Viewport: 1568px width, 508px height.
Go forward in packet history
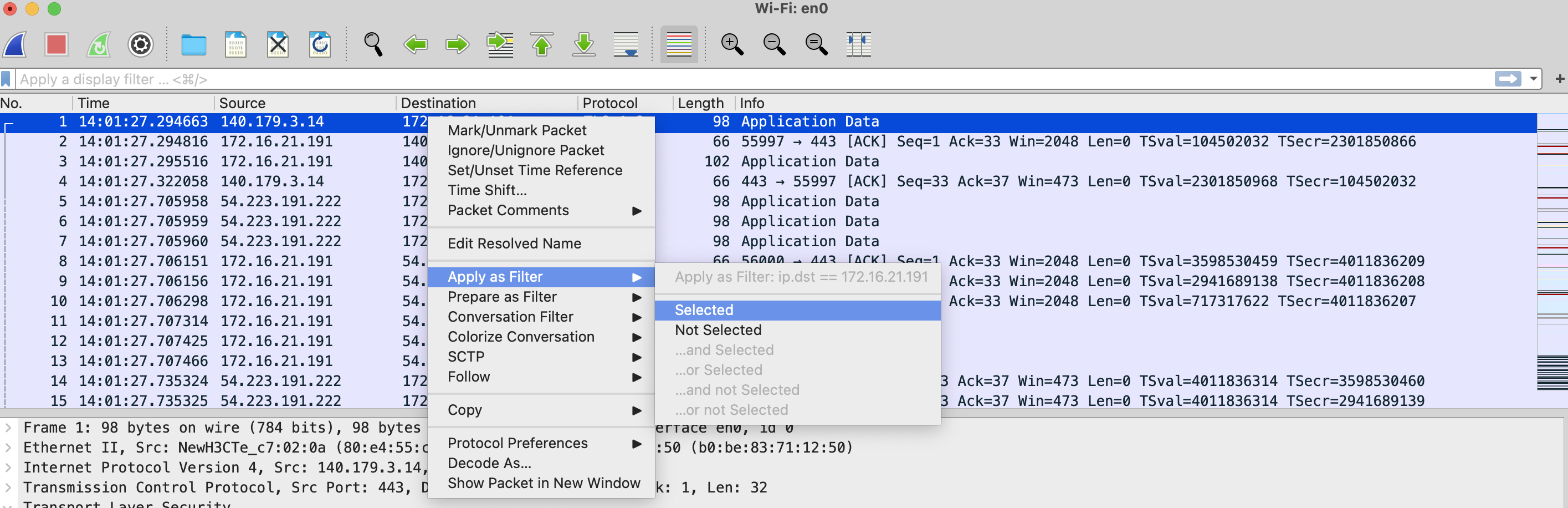(458, 44)
